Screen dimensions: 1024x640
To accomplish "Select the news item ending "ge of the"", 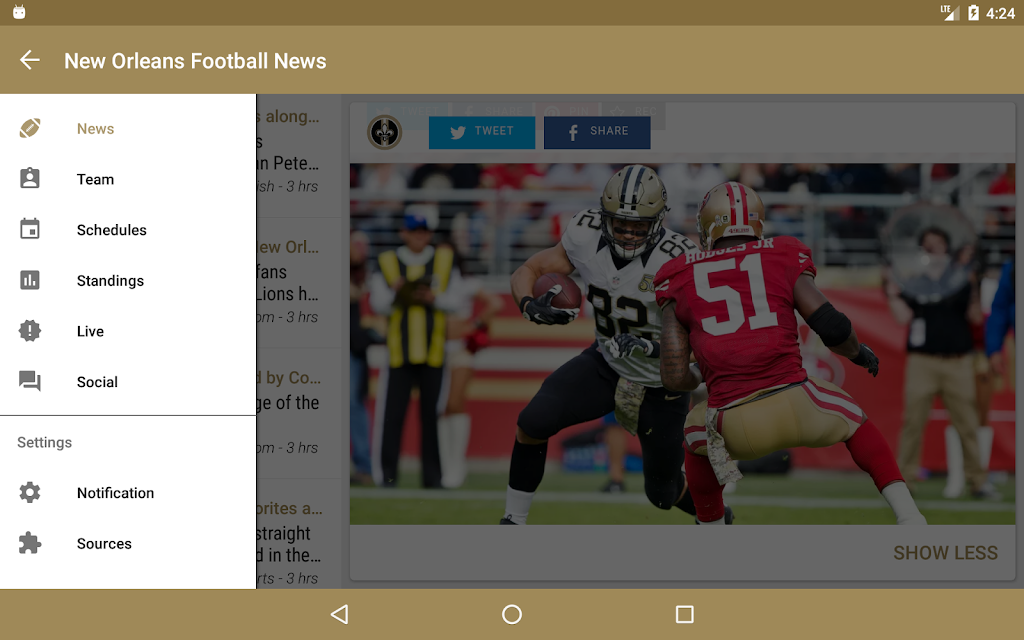I will pos(299,413).
